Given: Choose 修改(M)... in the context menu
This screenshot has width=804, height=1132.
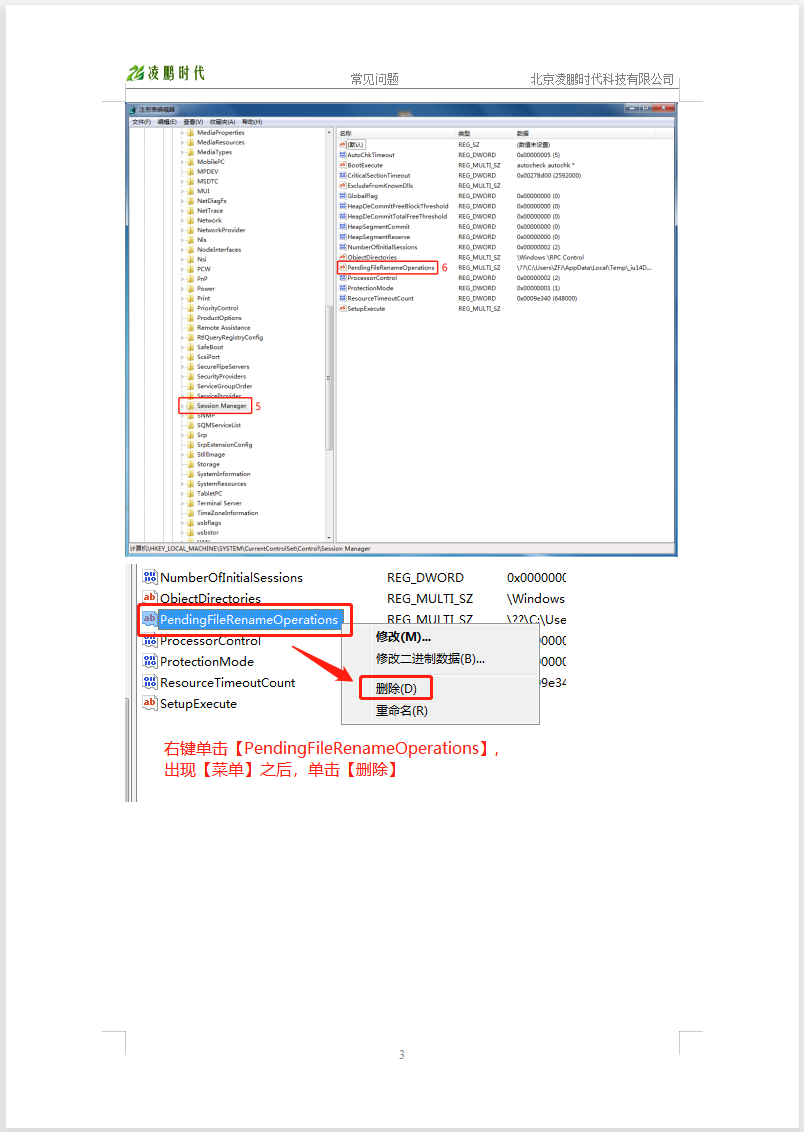Looking at the screenshot, I should point(403,637).
